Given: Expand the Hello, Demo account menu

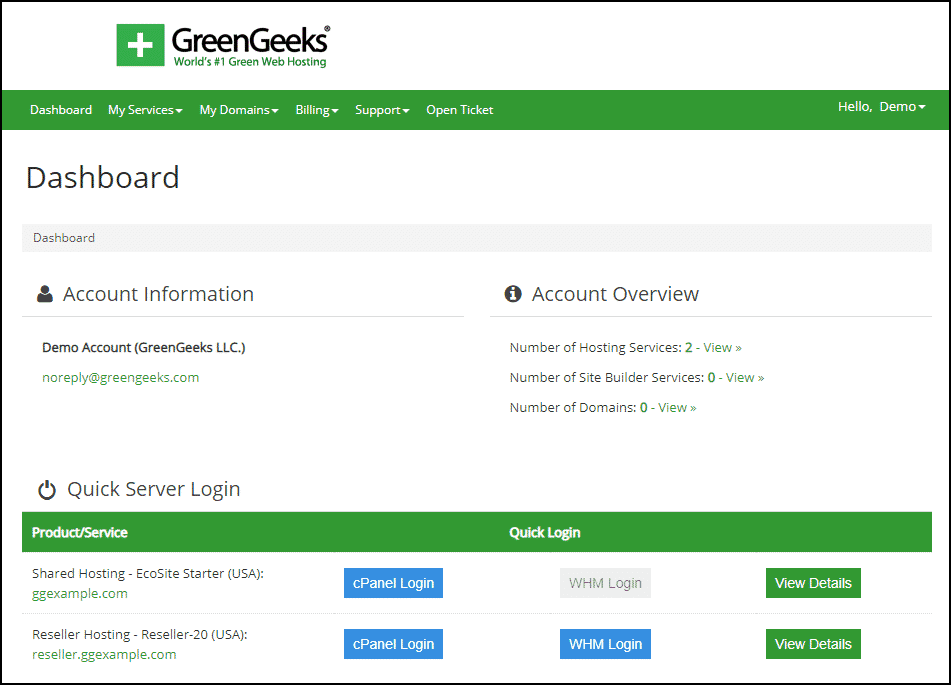Looking at the screenshot, I should (882, 107).
